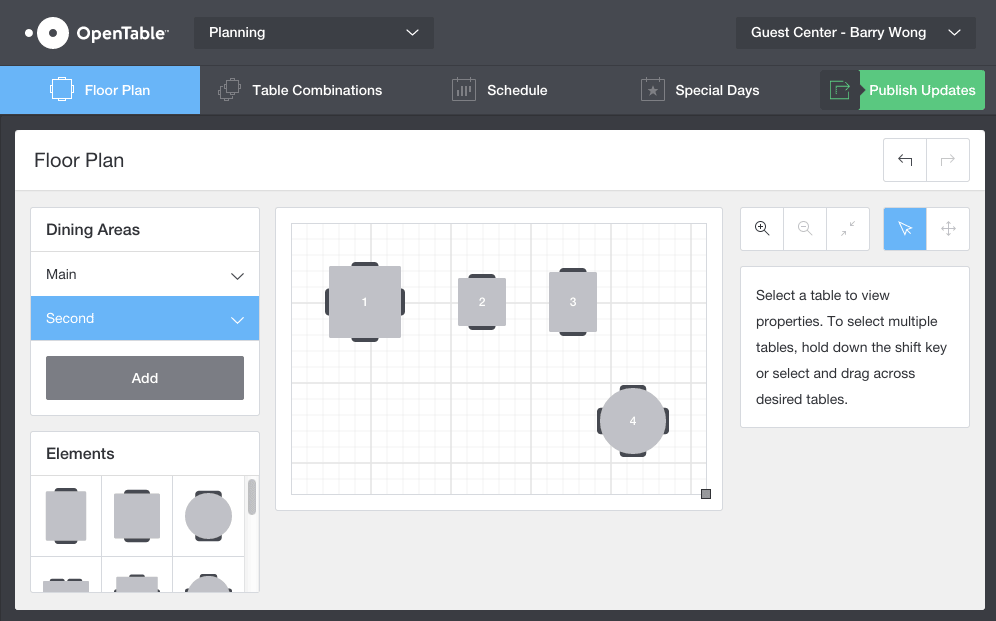
Task: Switch to the Table Combinations tab
Action: (300, 90)
